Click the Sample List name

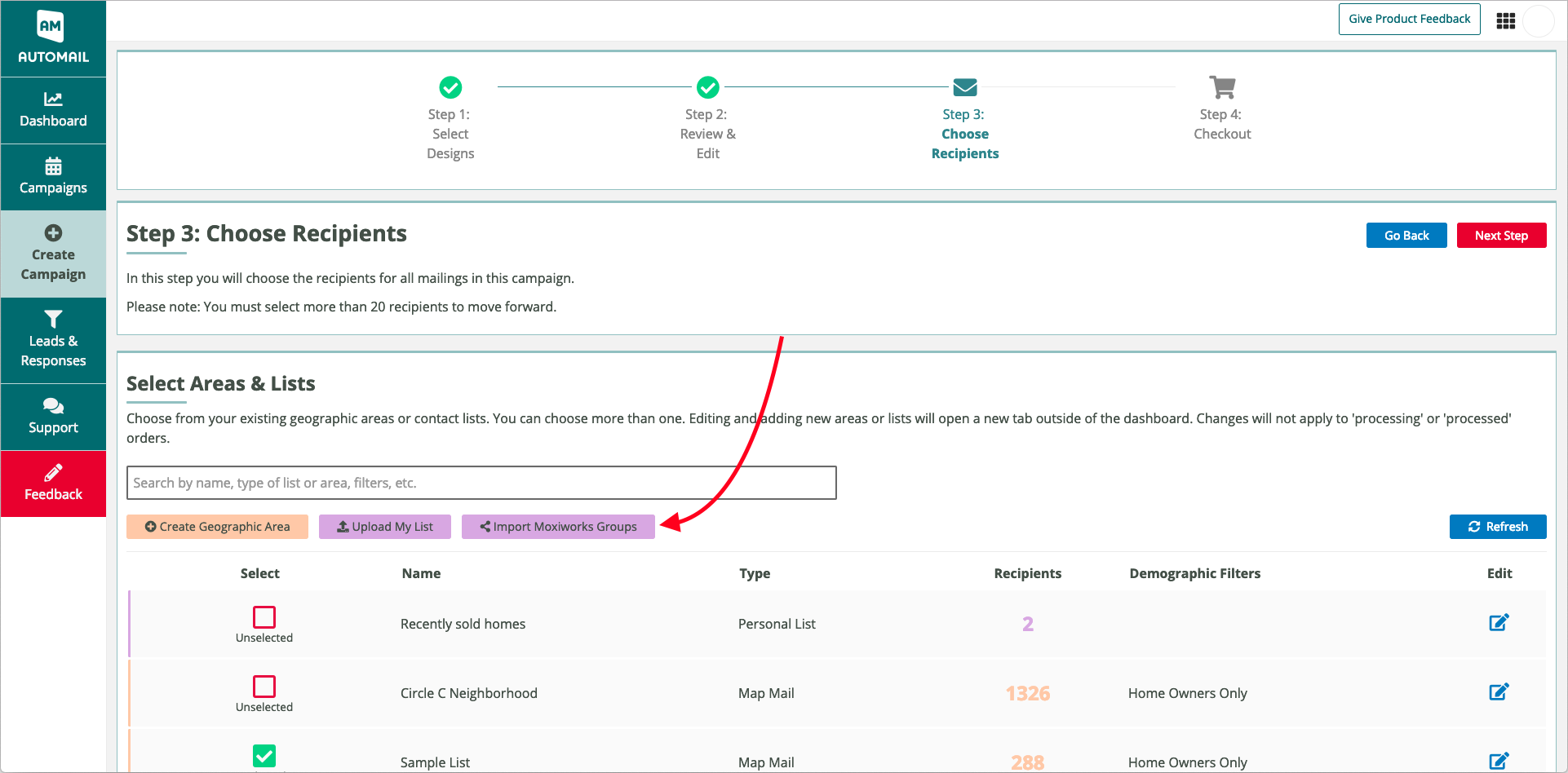coord(435,762)
